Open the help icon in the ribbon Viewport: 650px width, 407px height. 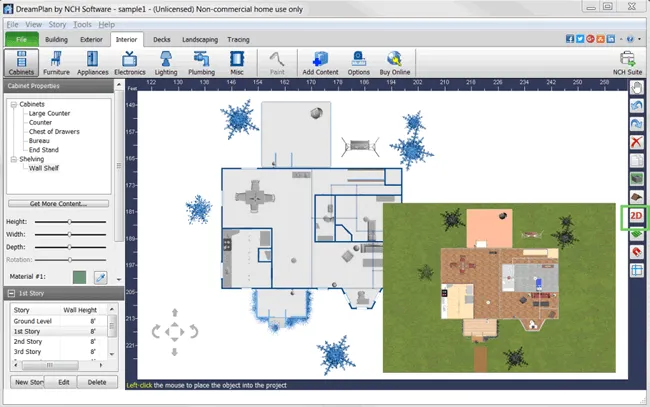(x=630, y=39)
